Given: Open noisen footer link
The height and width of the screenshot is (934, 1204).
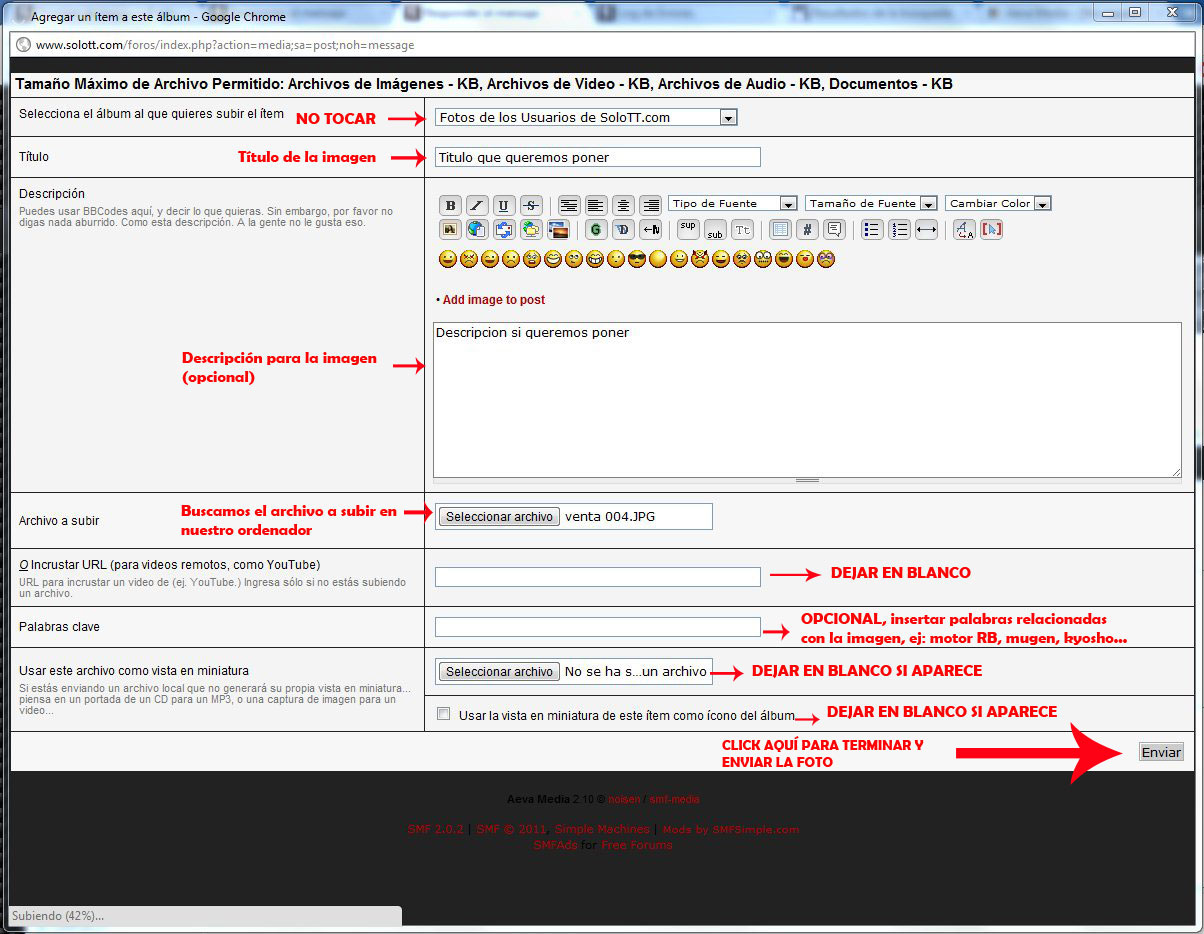Looking at the screenshot, I should [625, 799].
